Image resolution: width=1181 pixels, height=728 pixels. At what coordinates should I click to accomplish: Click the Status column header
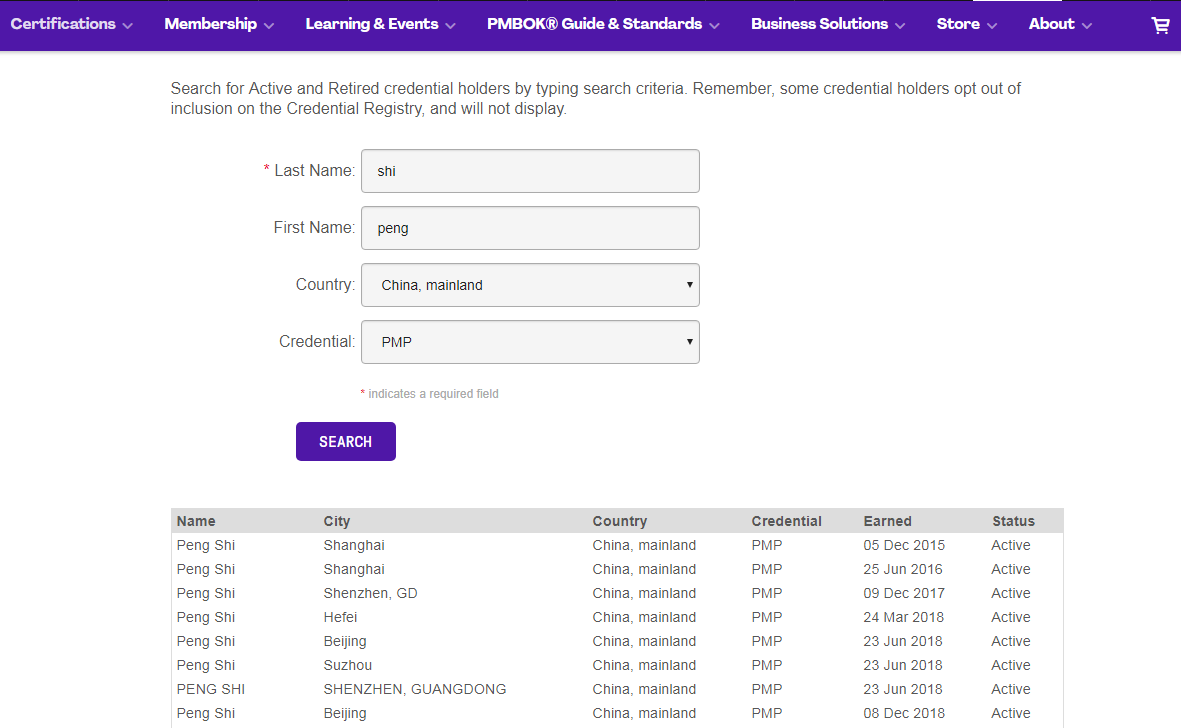(1013, 521)
